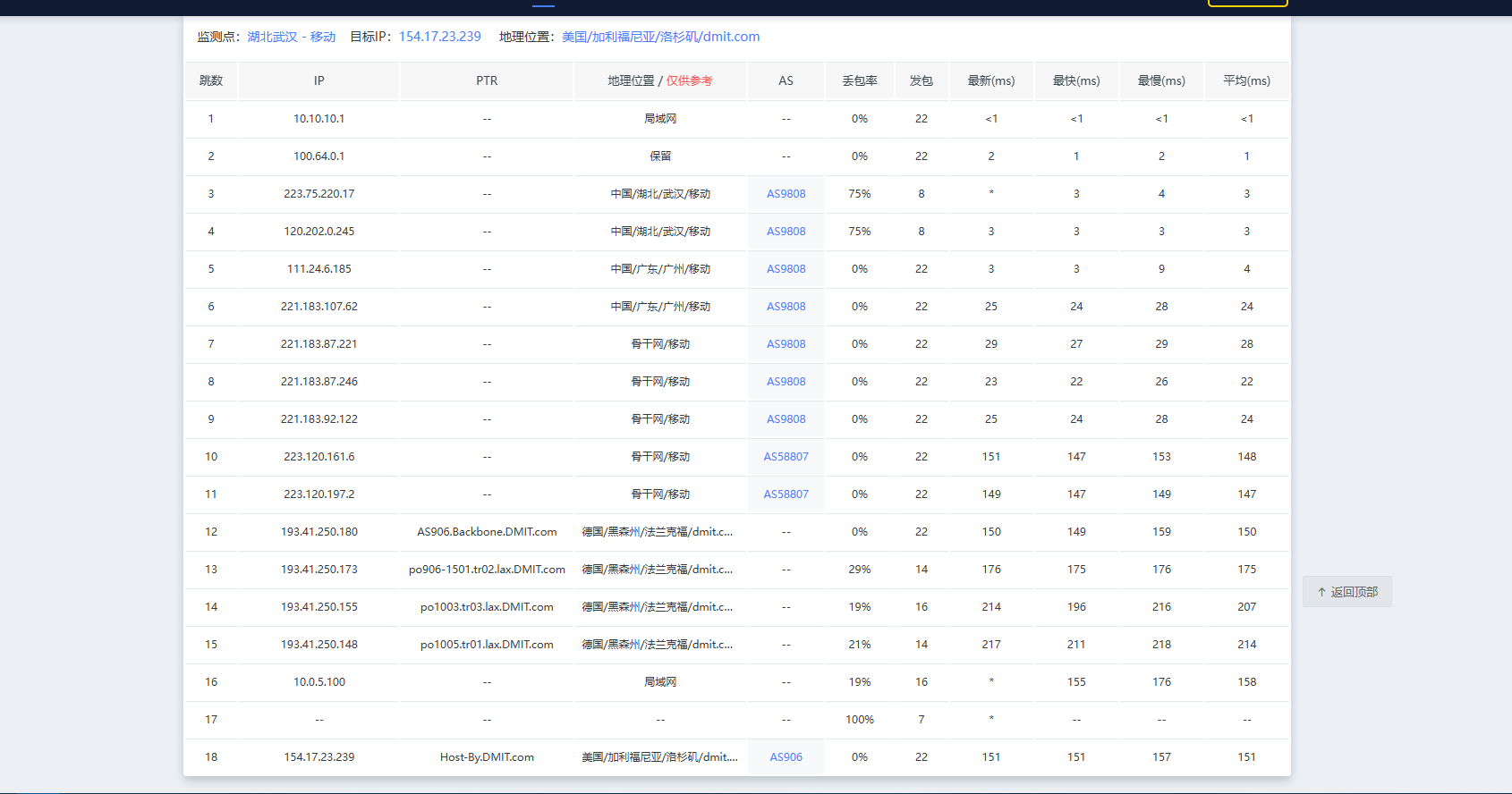Viewport: 1512px width, 794px height.
Task: Click PTR po906-1501.tr02.lax.DMIT.com
Action: (487, 570)
